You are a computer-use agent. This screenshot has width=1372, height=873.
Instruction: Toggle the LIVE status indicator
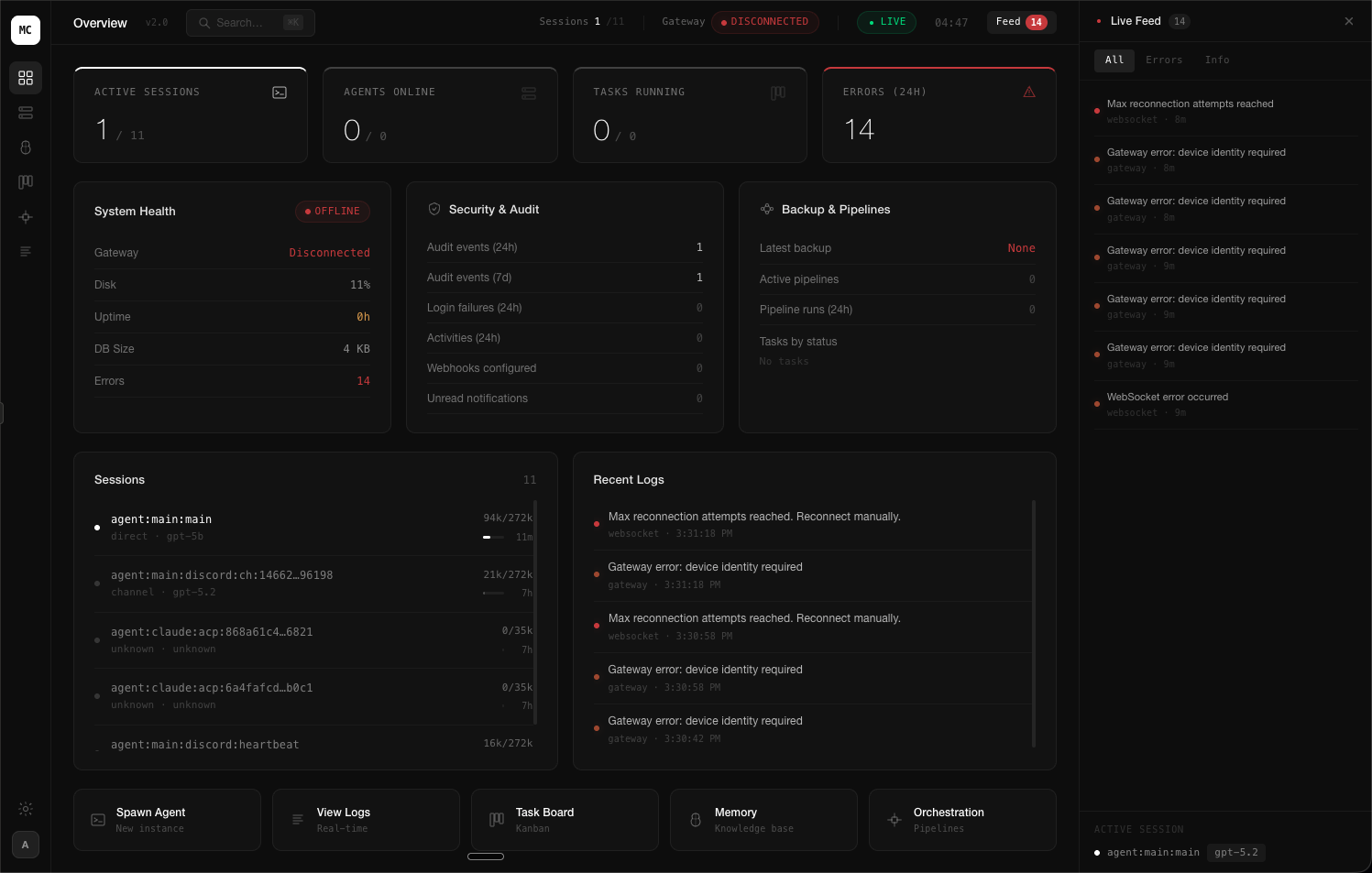tap(886, 22)
